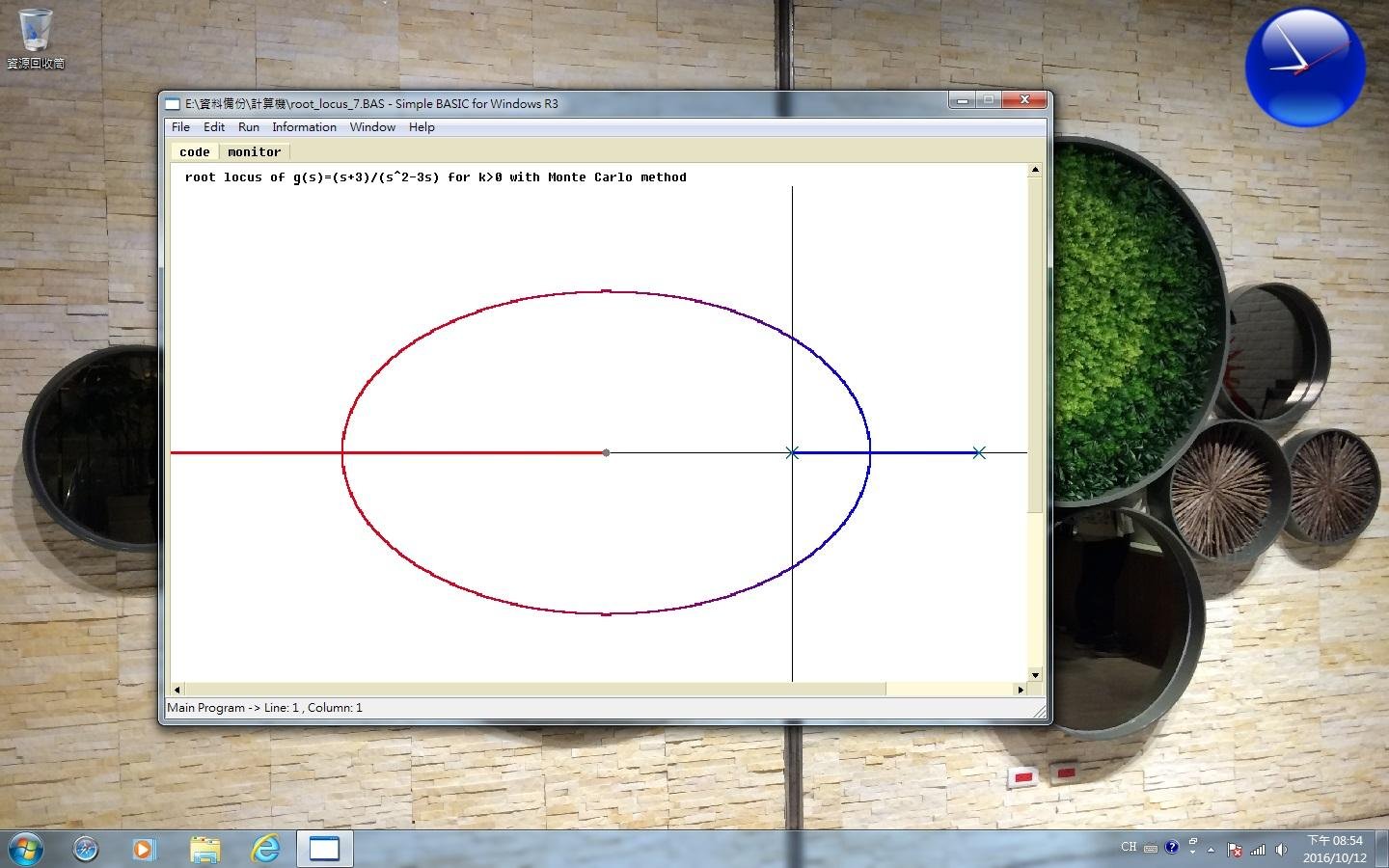Close the Simple BASIC window
Viewport: 1389px width, 868px height.
(1023, 100)
